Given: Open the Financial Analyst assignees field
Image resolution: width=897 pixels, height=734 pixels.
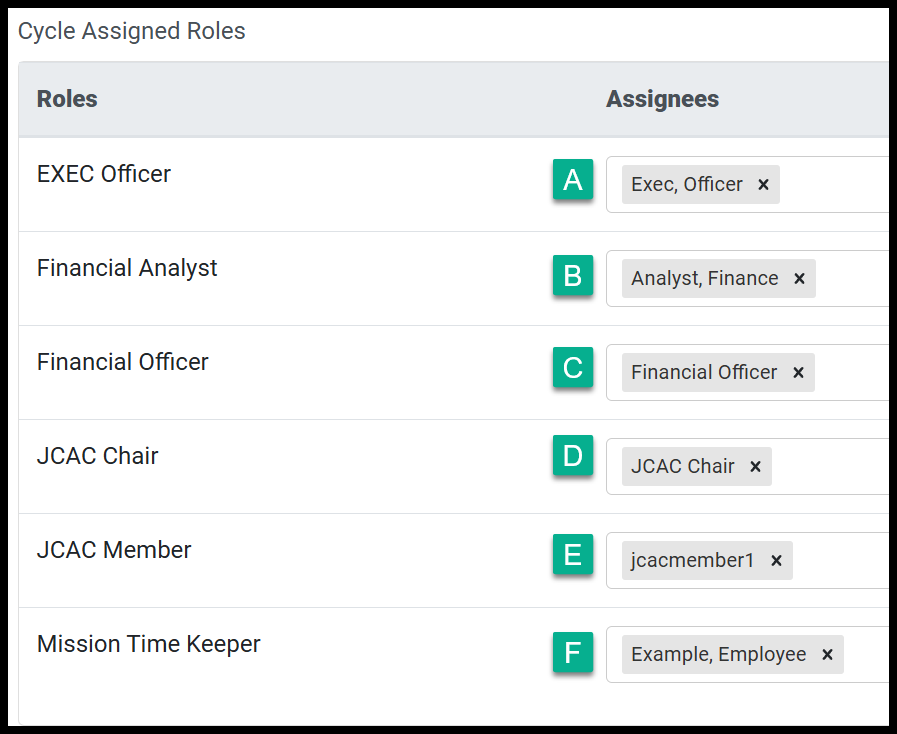Looking at the screenshot, I should (852, 279).
